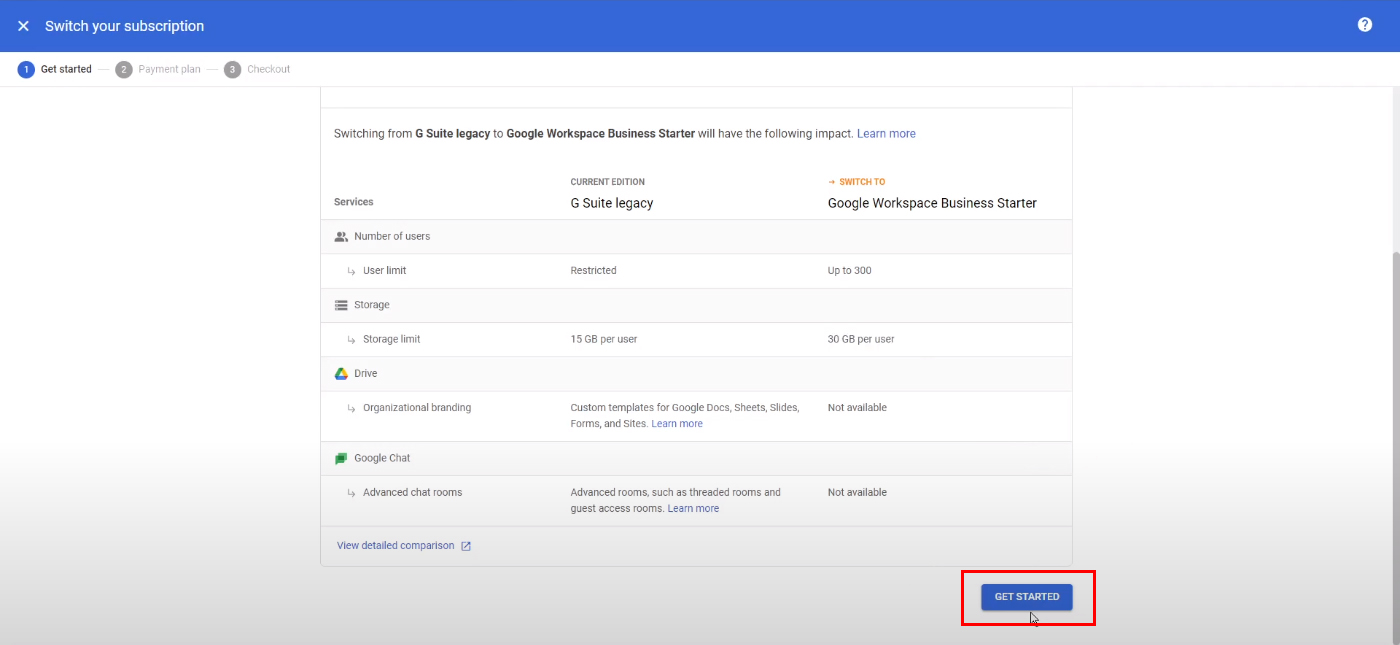
Task: Click the external link icon beside View detailed comparison
Action: [466, 546]
